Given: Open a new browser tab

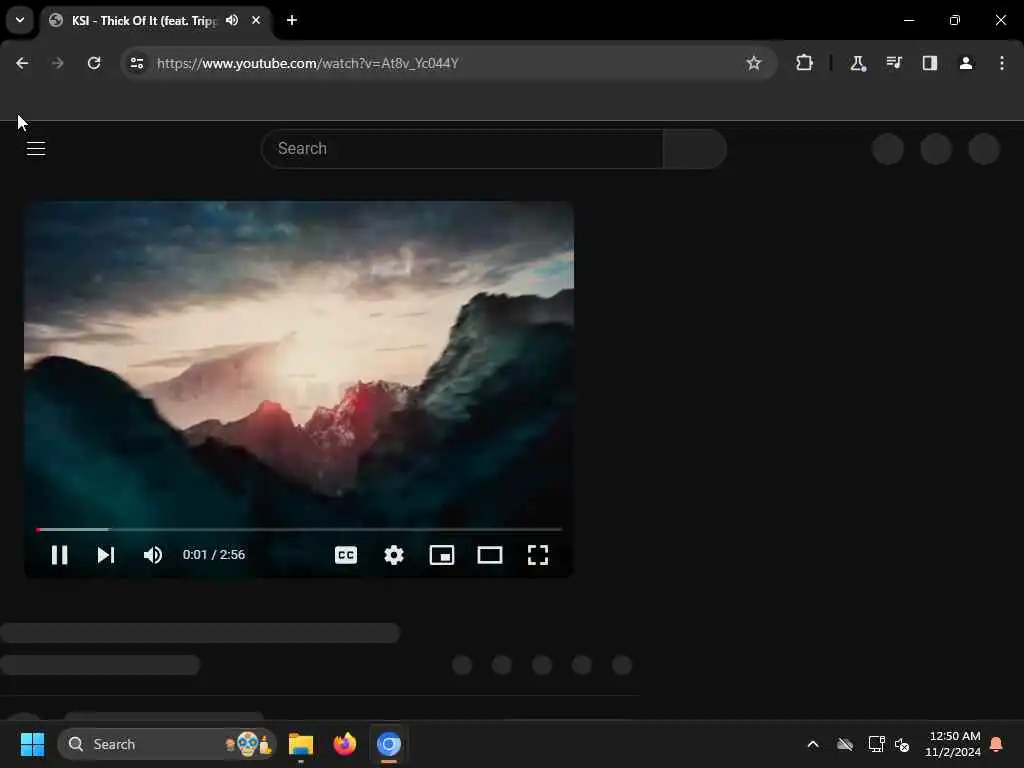Looking at the screenshot, I should coord(292,20).
